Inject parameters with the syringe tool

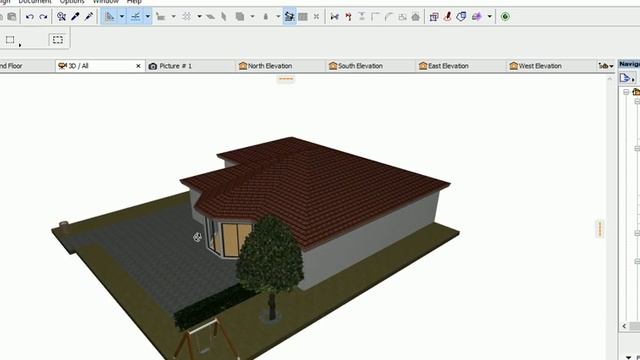[x=89, y=17]
